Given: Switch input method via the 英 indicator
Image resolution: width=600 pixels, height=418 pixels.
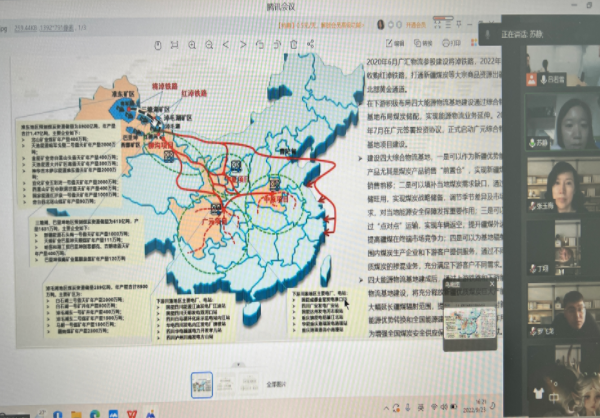Looking at the screenshot, I should pos(421,407).
